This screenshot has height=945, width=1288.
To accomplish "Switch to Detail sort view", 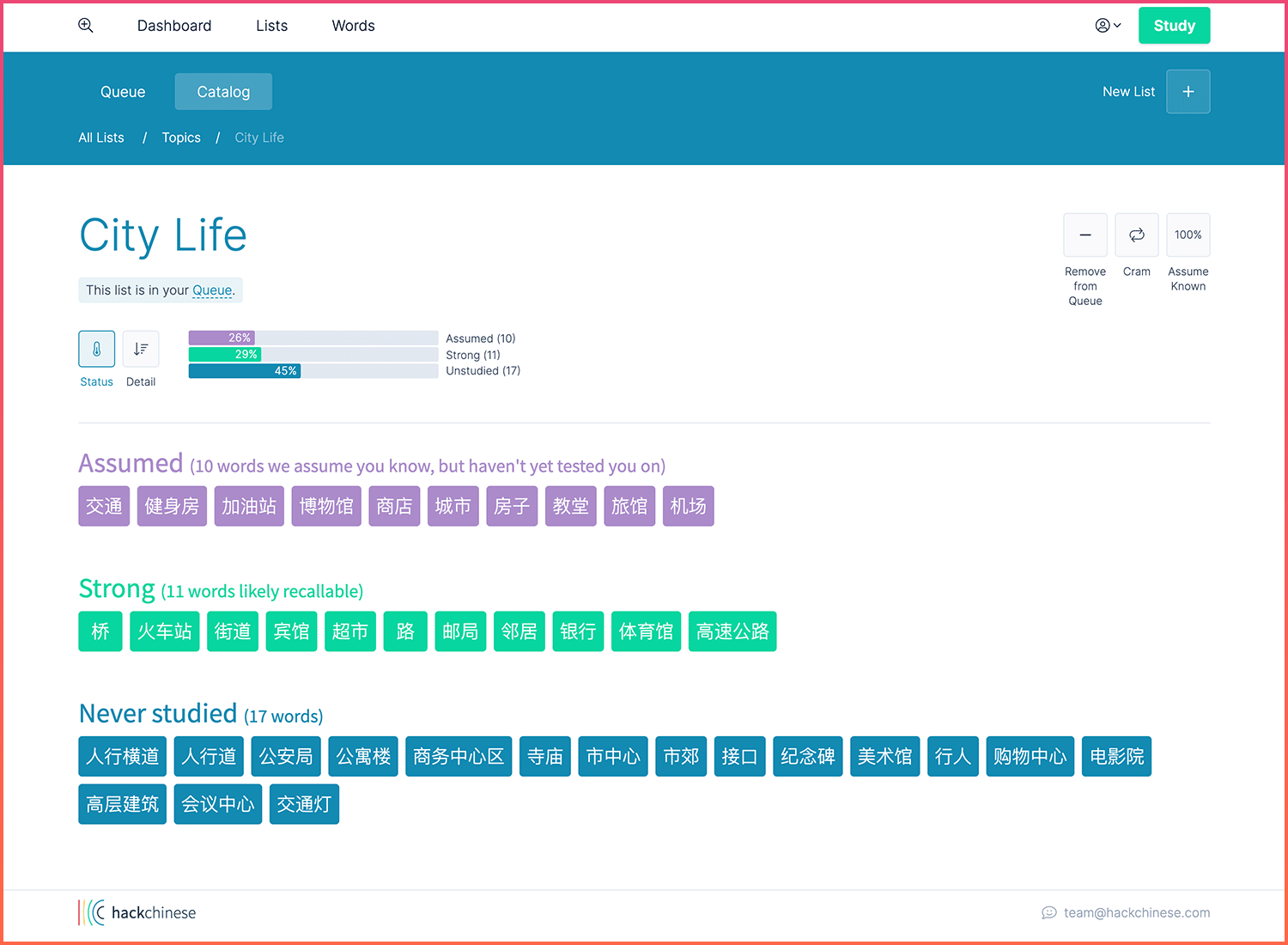I will coord(141,349).
